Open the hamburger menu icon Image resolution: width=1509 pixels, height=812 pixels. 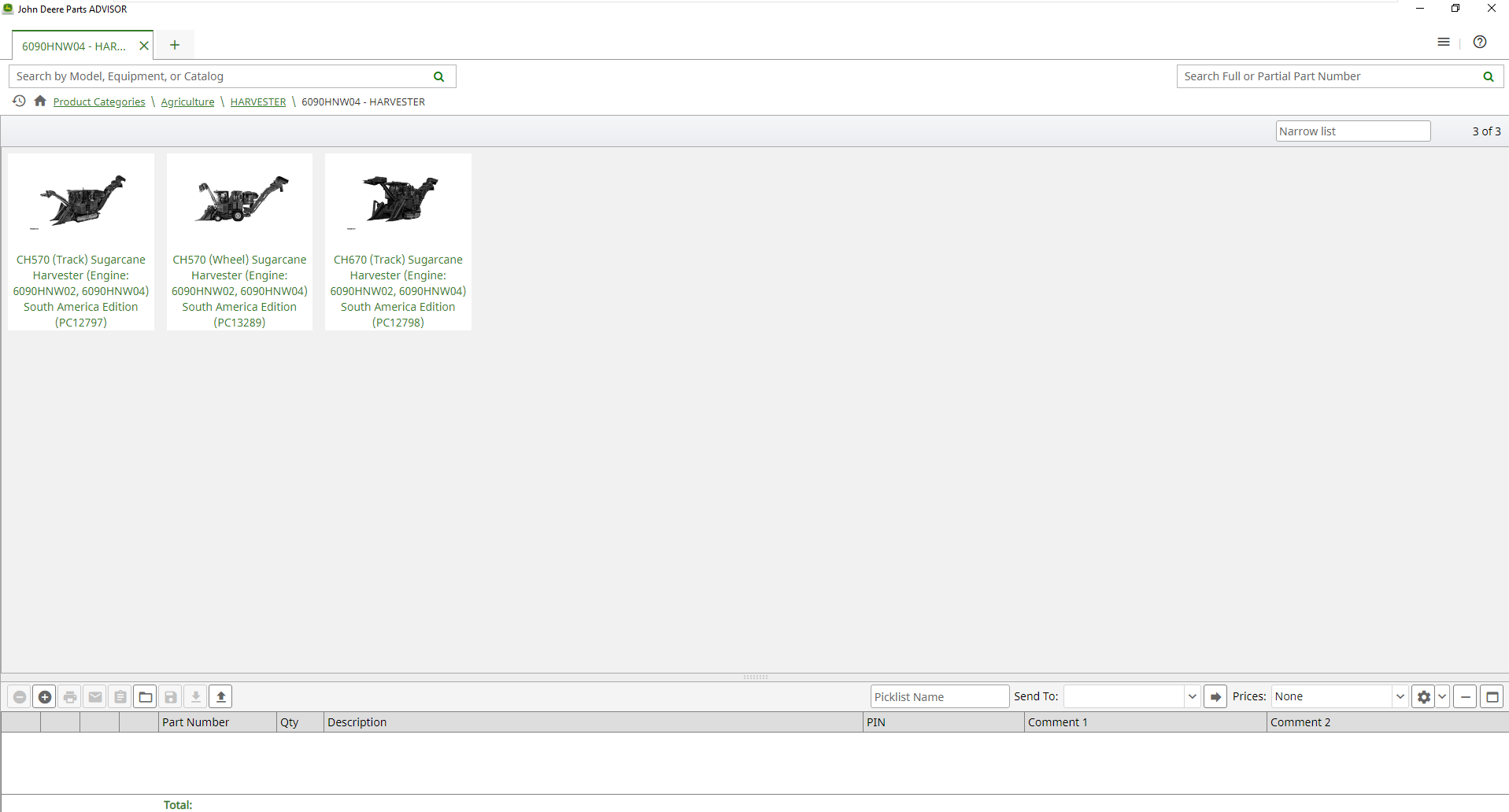[1444, 42]
